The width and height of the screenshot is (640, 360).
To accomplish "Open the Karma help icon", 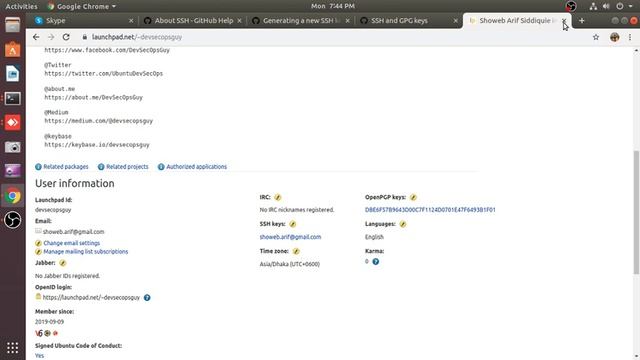I will (x=376, y=262).
